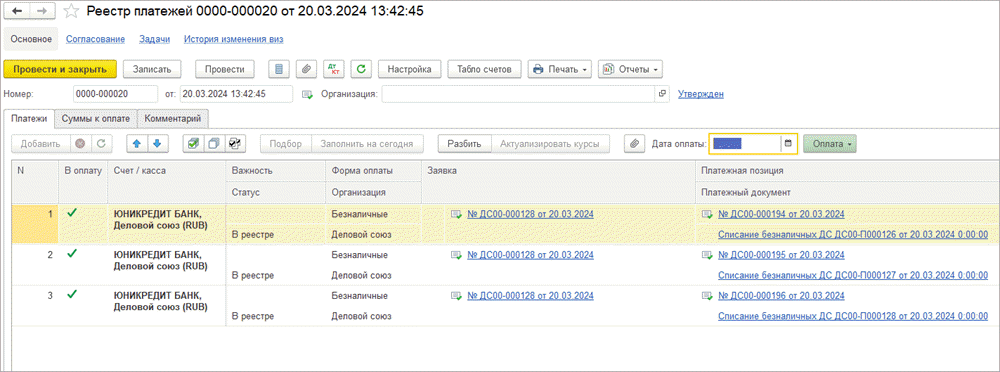Switch to the Суммы к оплате tab
Viewport: 1000px width, 372px height.
(x=96, y=118)
